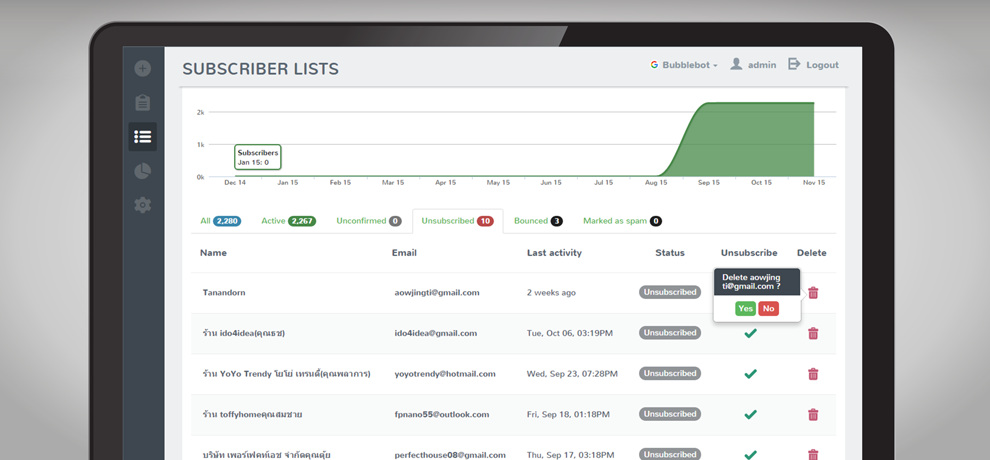The image size is (990, 460).
Task: Click email aowjingti@gmail.com
Action: (437, 293)
